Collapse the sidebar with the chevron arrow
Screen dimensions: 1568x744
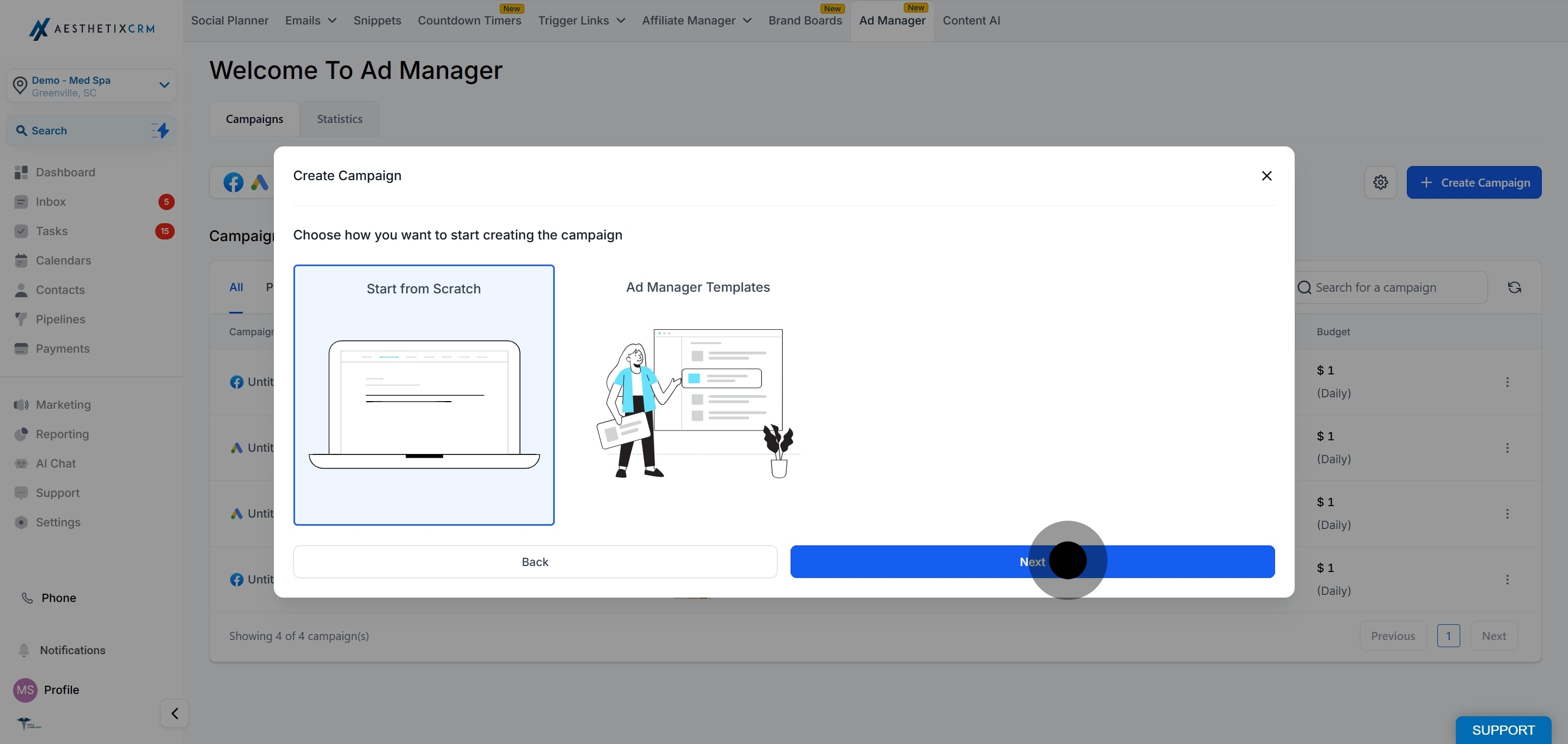175,713
